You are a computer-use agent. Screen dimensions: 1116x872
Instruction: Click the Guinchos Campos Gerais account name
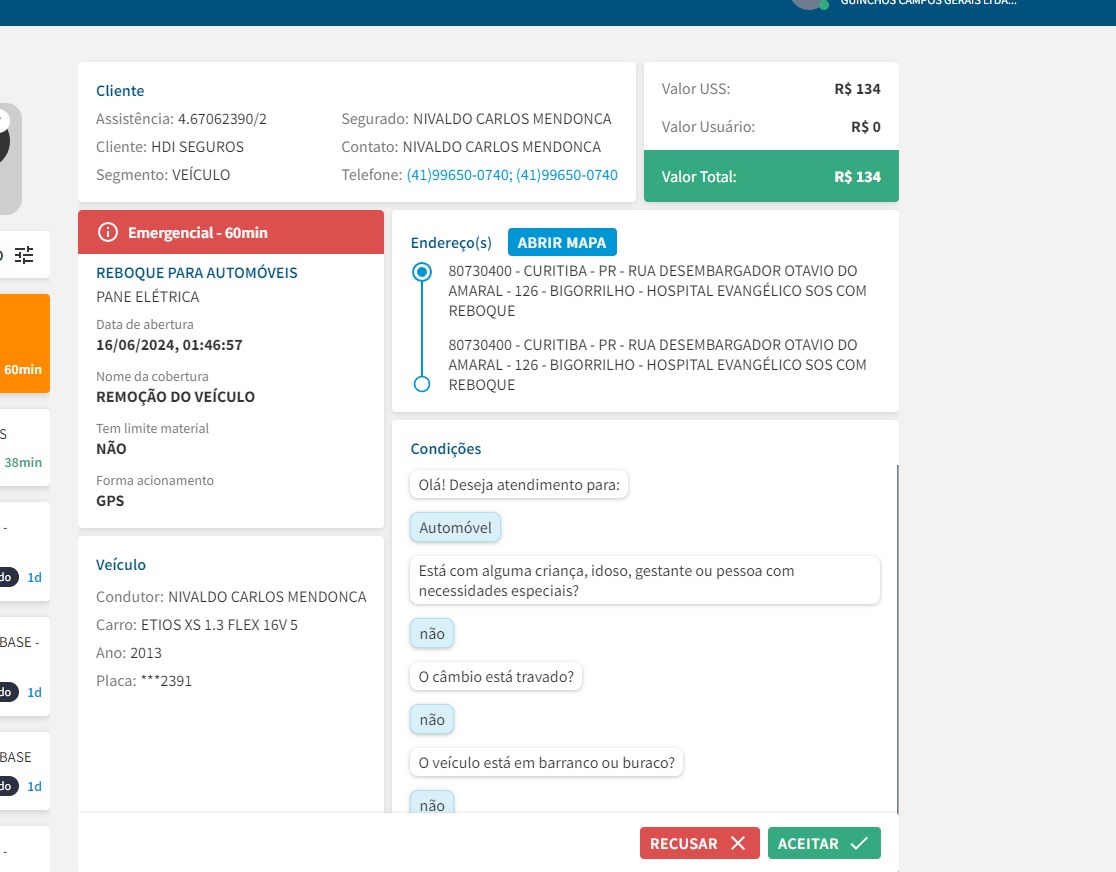[928, 3]
